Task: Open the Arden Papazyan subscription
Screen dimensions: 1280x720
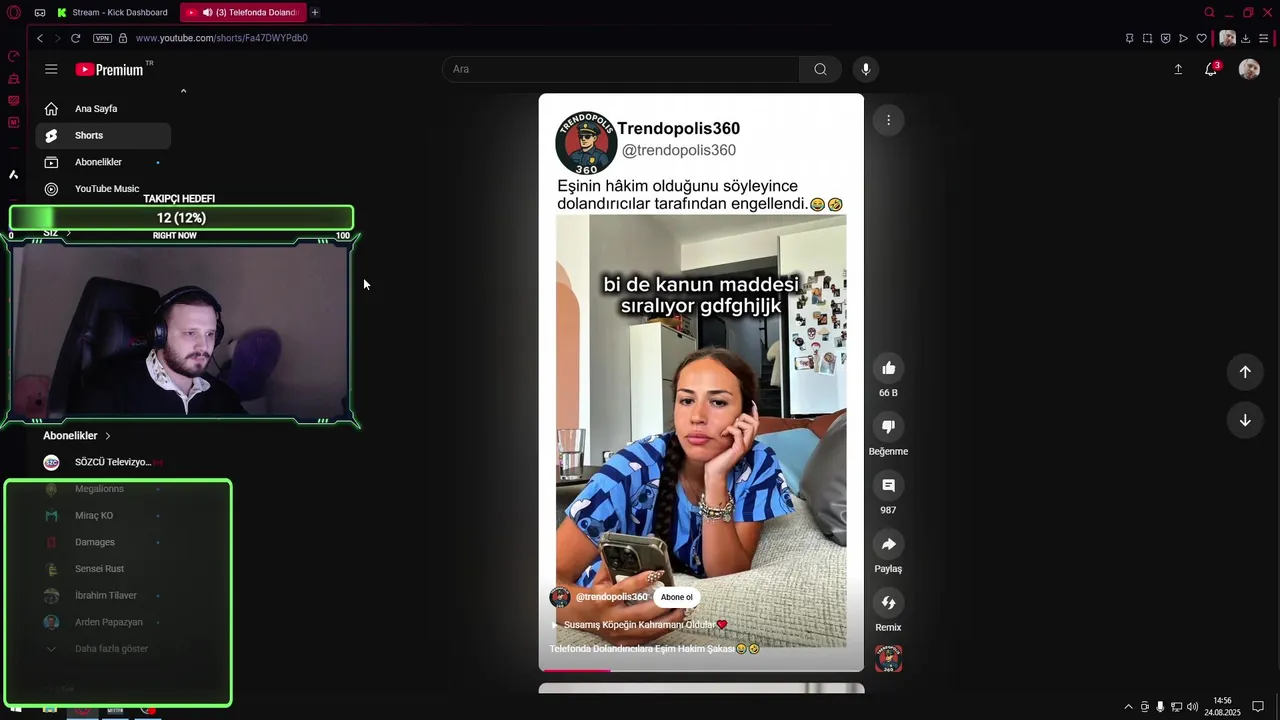Action: click(x=103, y=622)
